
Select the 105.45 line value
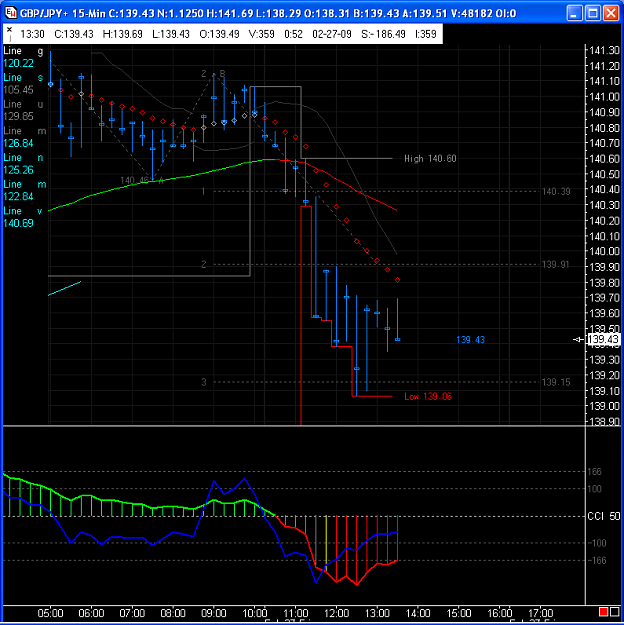pyautogui.click(x=18, y=90)
